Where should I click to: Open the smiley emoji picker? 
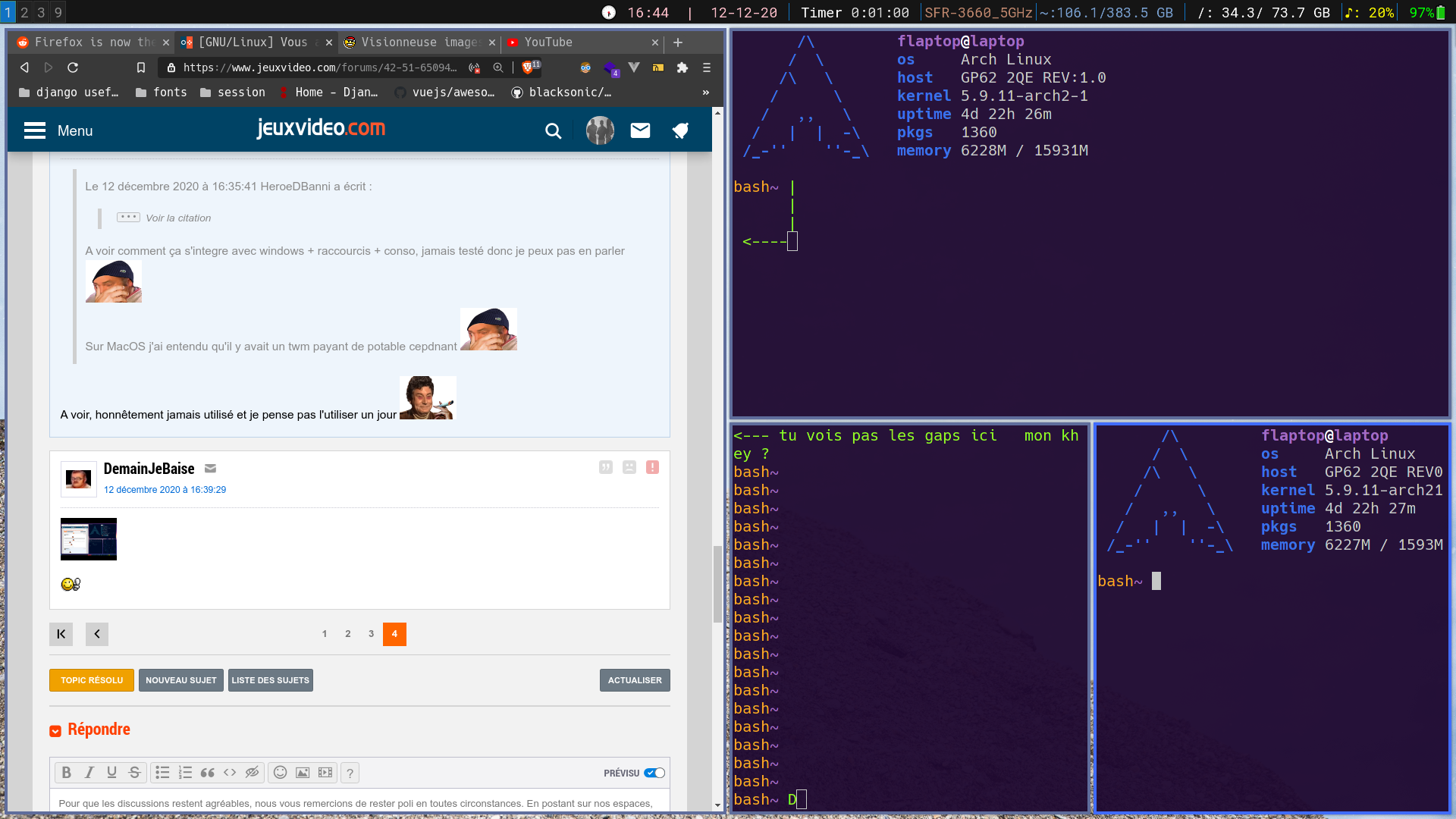point(280,772)
